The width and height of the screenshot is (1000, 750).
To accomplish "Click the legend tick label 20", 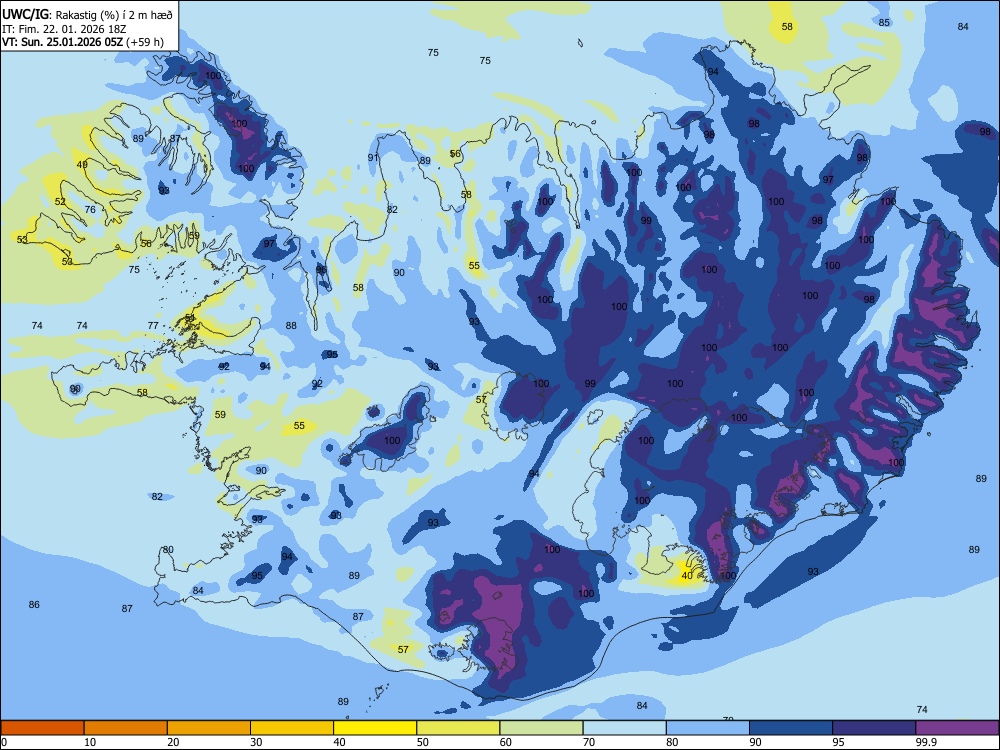I will (x=173, y=742).
